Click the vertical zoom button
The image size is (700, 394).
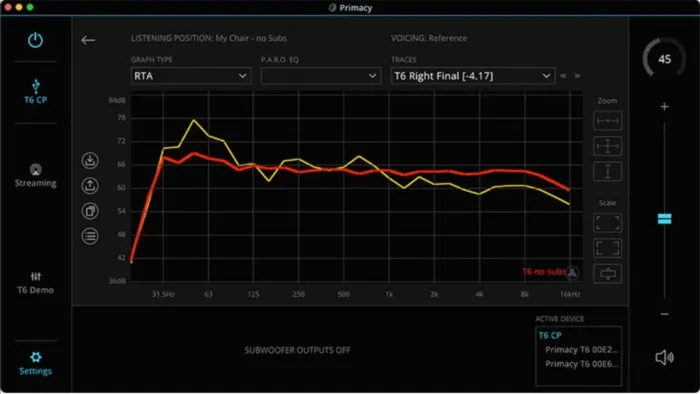[608, 171]
